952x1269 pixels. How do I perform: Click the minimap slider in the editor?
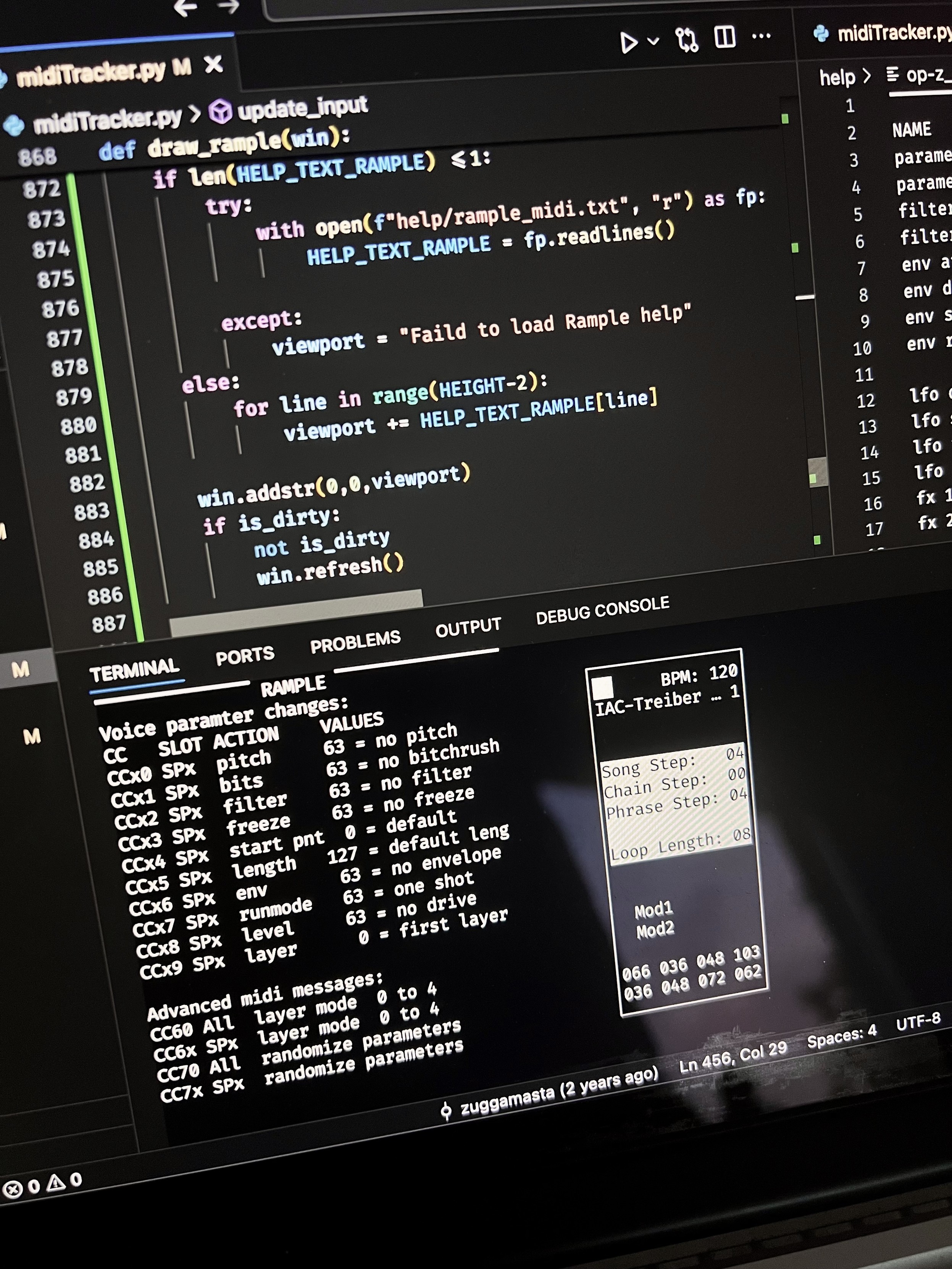point(818,472)
